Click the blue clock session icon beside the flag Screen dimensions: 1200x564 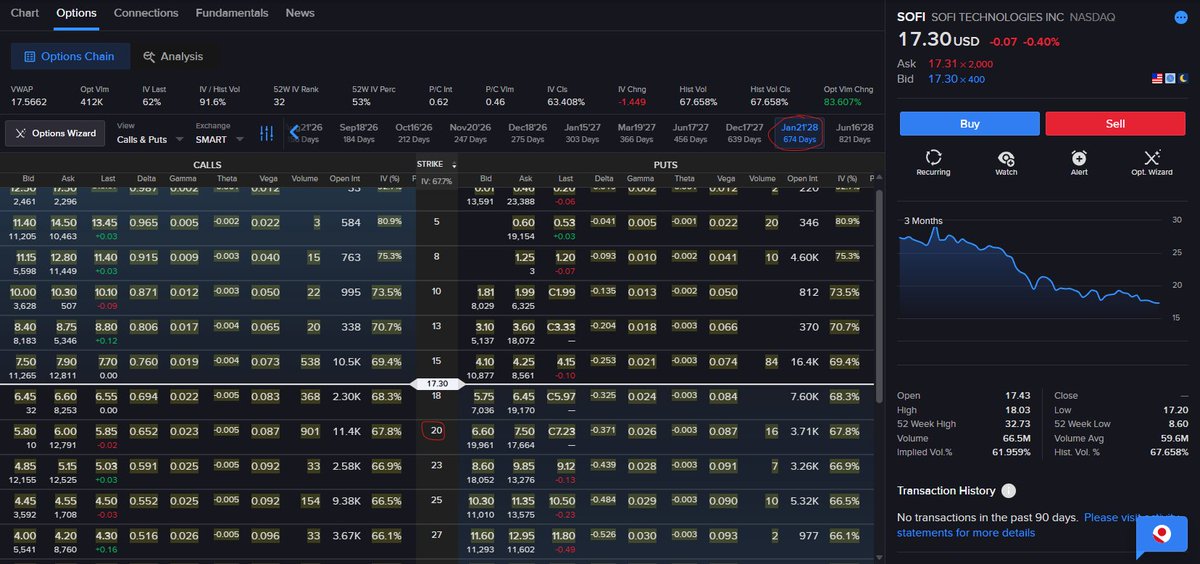[x=1169, y=79]
